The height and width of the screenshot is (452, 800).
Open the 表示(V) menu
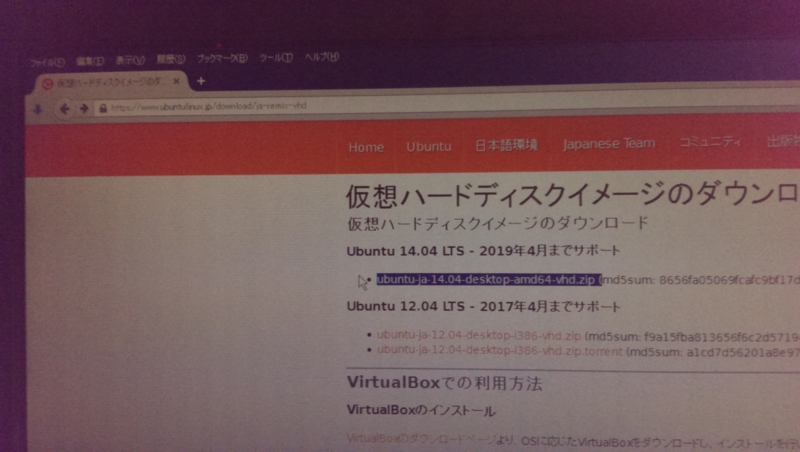pyautogui.click(x=130, y=60)
